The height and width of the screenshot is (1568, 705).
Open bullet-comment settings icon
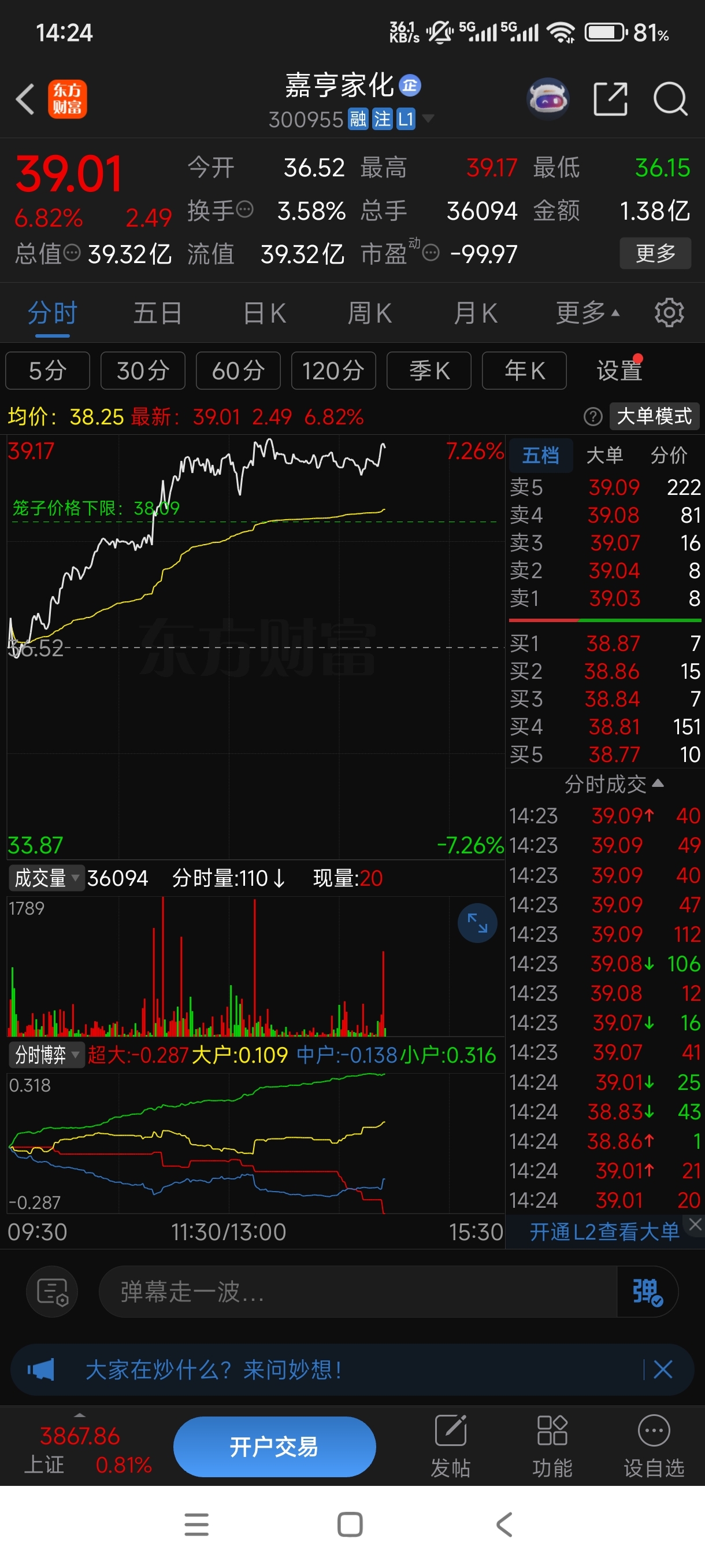point(51,1292)
